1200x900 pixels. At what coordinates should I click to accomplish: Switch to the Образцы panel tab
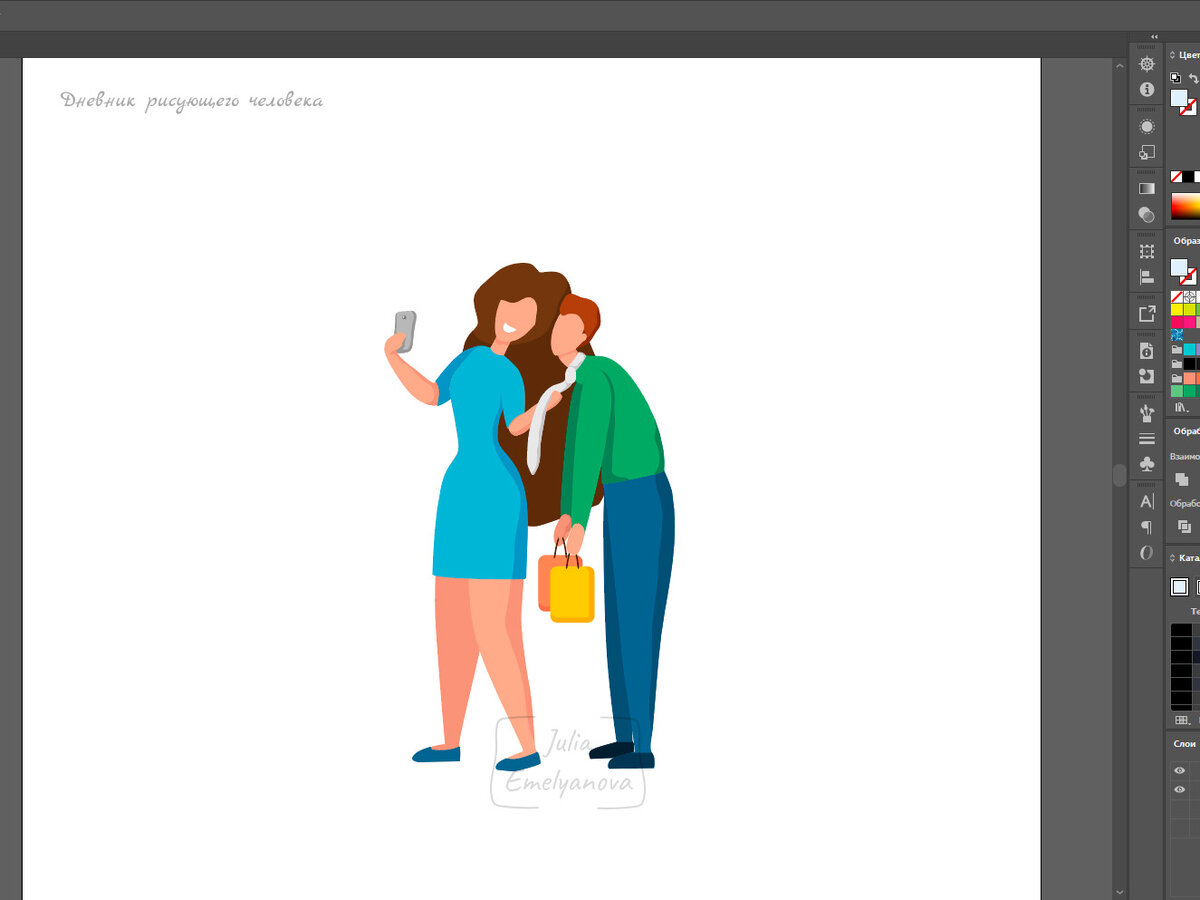[1186, 241]
